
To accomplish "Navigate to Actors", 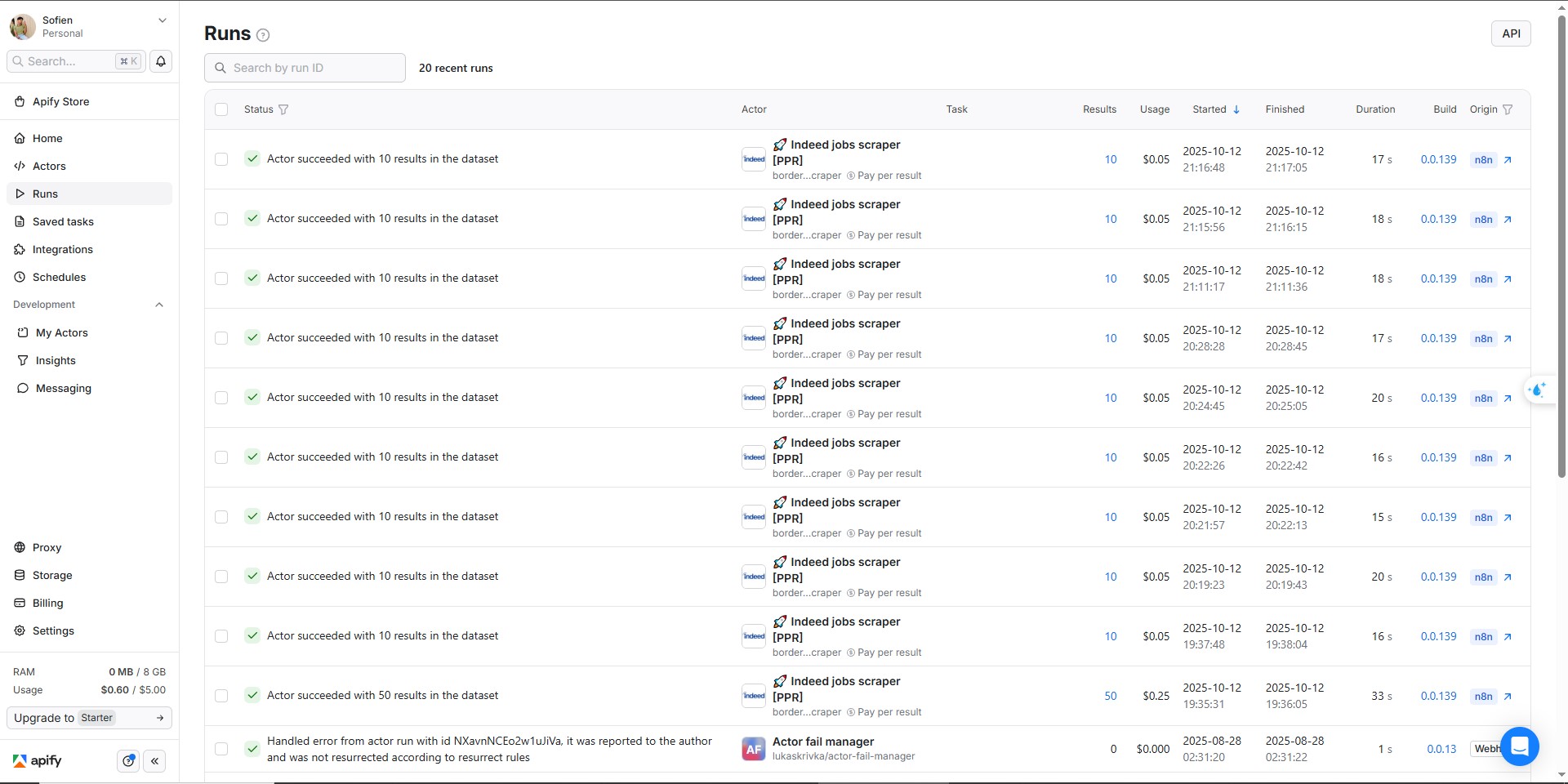I will click(89, 166).
